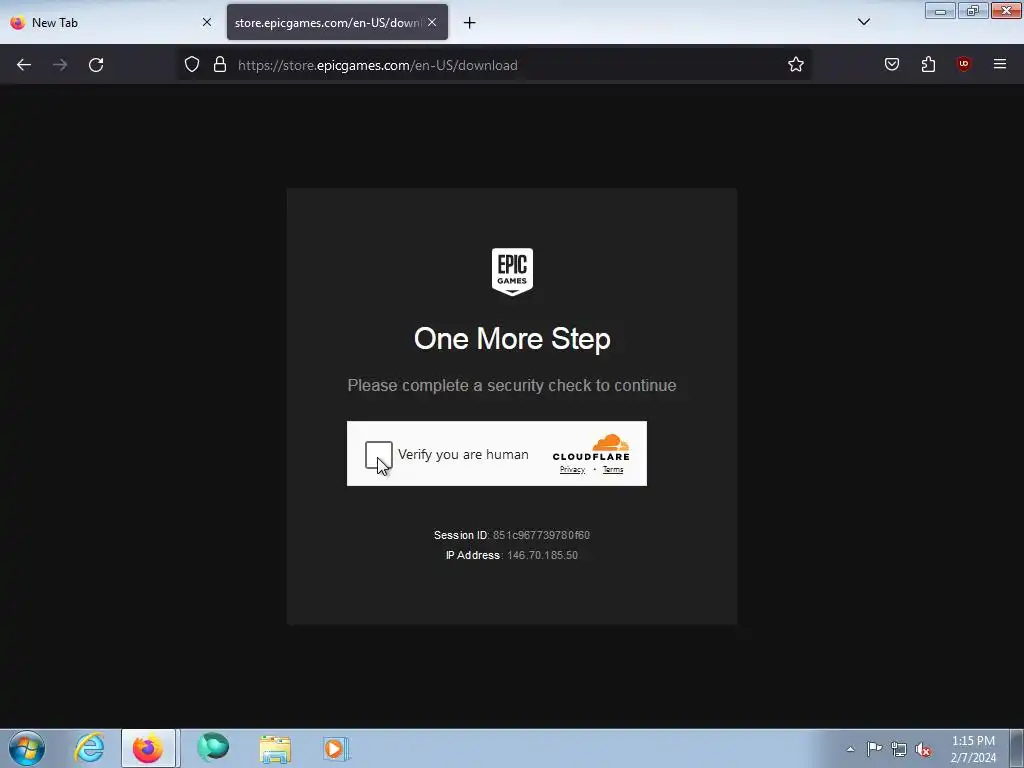Open tracking protection shield info
Screen dimensions: 1024x768
pos(191,64)
